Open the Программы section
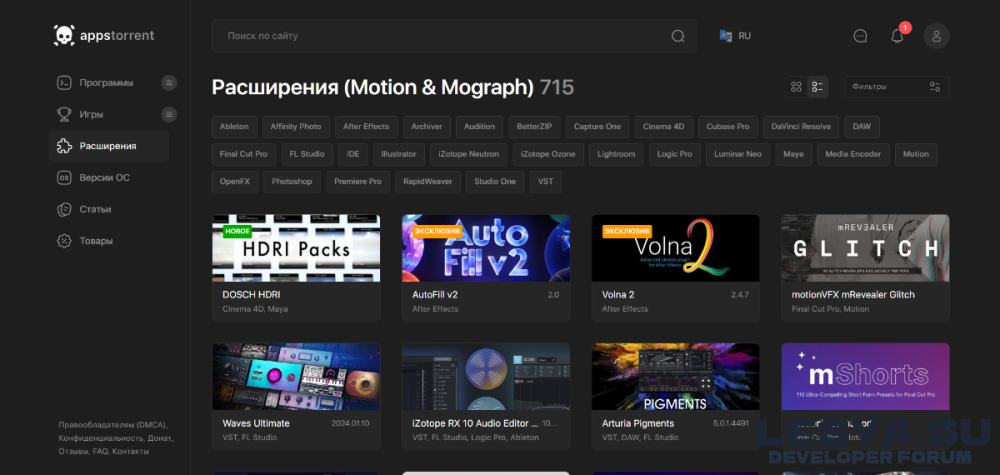 pyautogui.click(x=107, y=83)
